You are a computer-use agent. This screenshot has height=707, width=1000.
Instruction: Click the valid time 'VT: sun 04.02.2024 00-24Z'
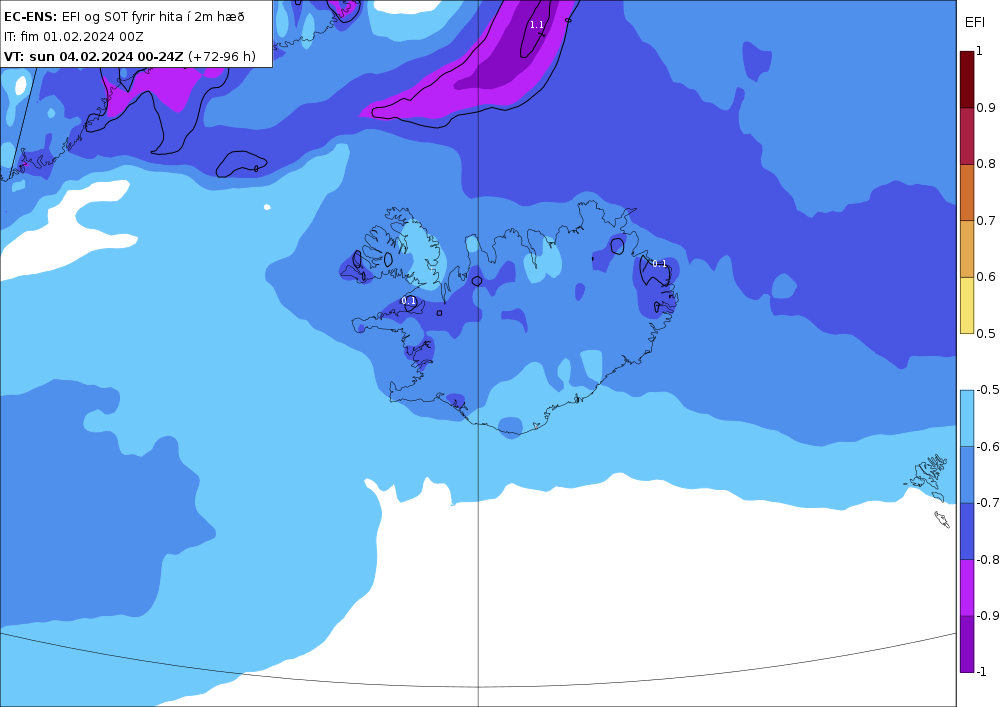coord(94,56)
